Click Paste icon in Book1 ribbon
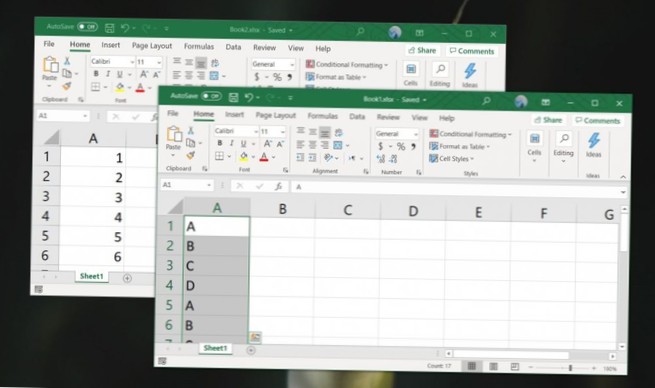Image resolution: width=655 pixels, height=388 pixels. (x=174, y=134)
